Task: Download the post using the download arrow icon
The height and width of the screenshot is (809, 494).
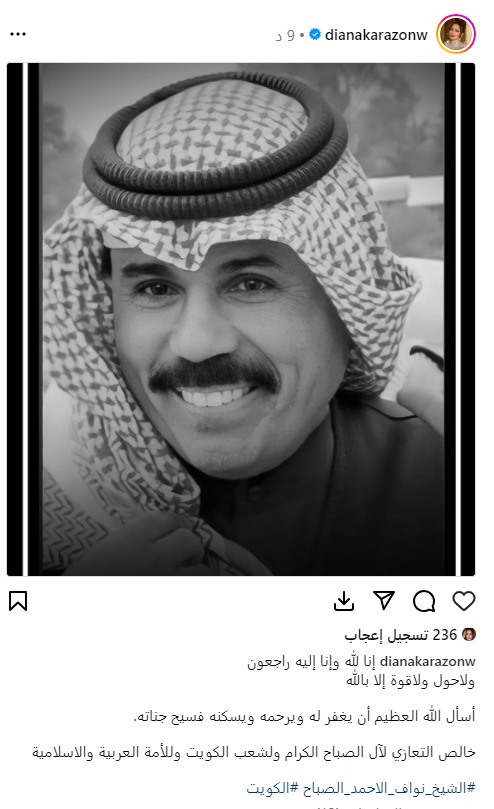Action: (x=344, y=601)
